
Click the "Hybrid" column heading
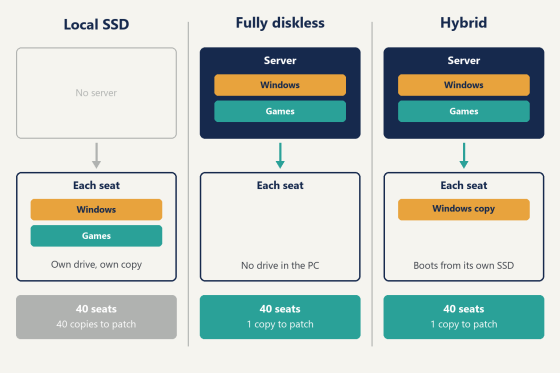coord(464,23)
